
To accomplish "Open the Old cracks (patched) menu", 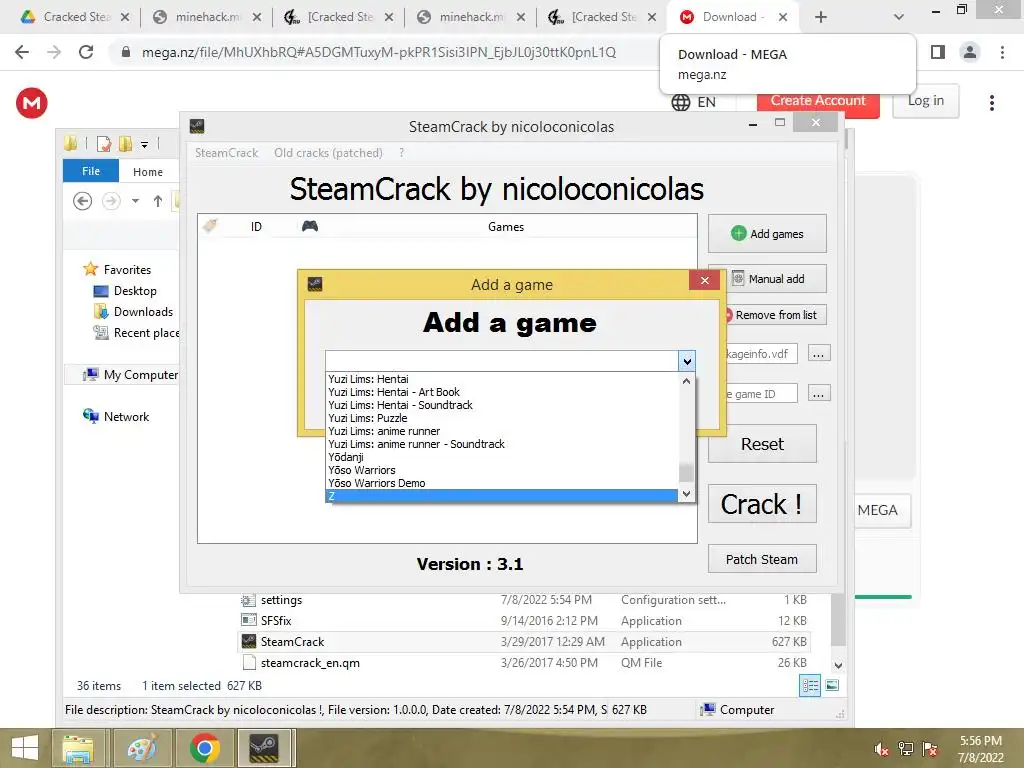I will coord(328,153).
